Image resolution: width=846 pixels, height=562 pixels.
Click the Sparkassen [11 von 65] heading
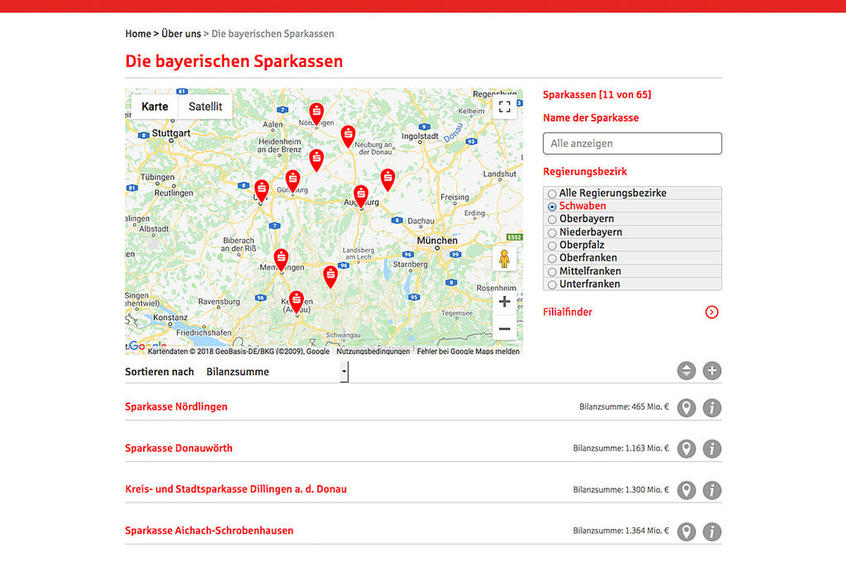(x=597, y=94)
